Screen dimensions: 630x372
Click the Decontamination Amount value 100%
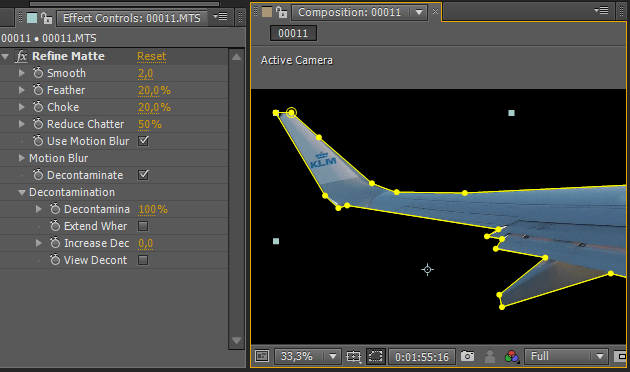[153, 209]
